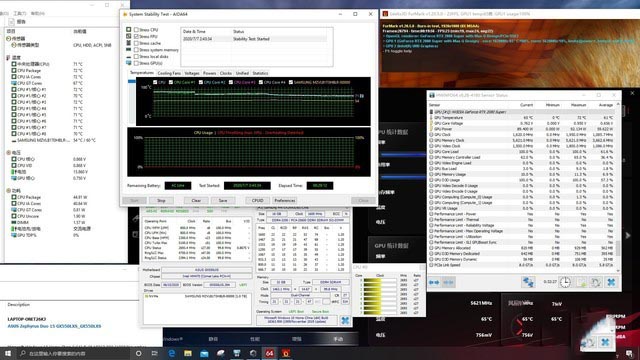Click the HWiNFO clock reset timer icon
This screenshot has width=640, height=360.
565,282
